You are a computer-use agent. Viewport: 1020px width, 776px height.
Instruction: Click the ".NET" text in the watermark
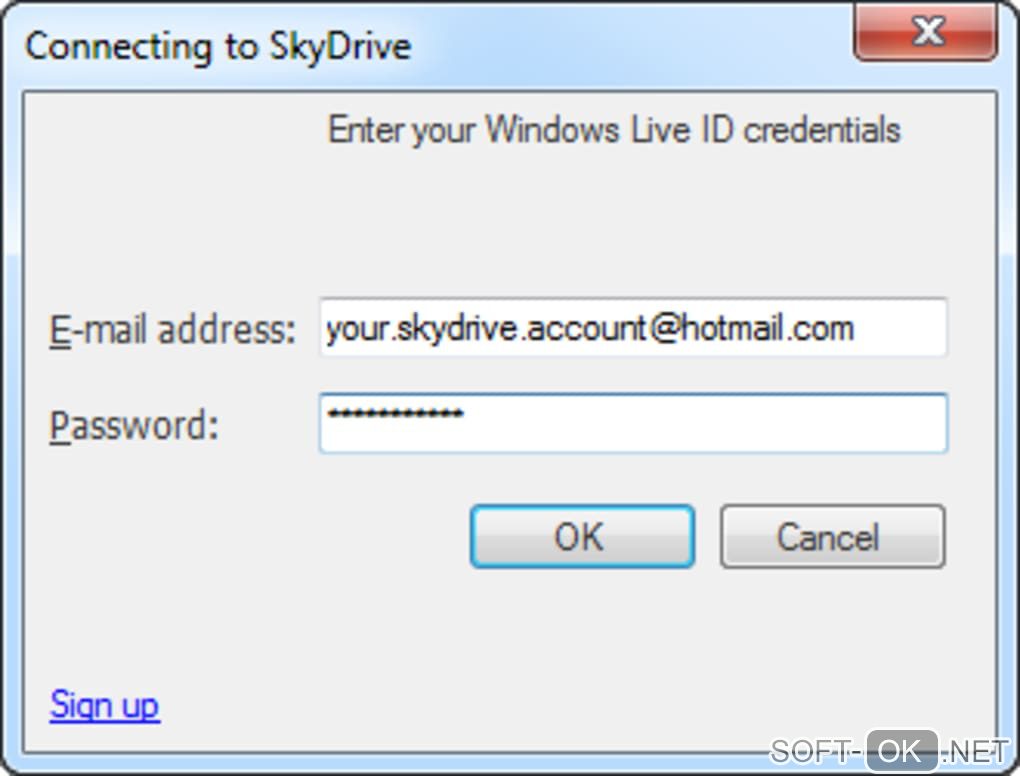pyautogui.click(x=976, y=751)
